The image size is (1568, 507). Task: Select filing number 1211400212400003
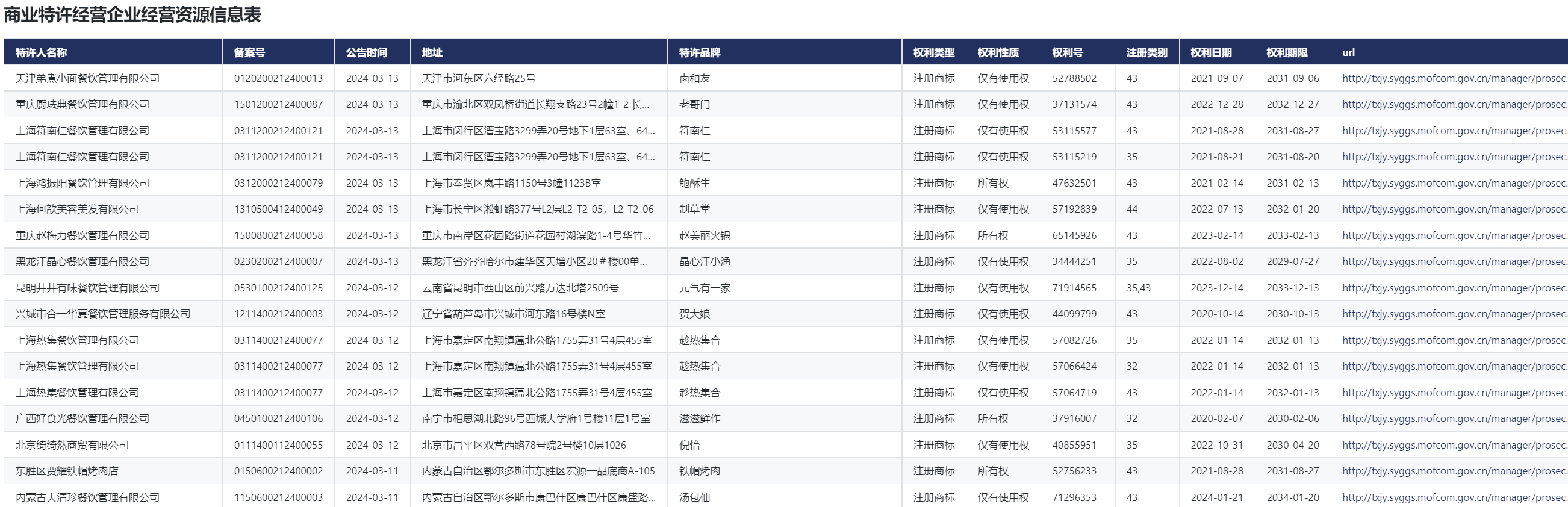(x=278, y=314)
